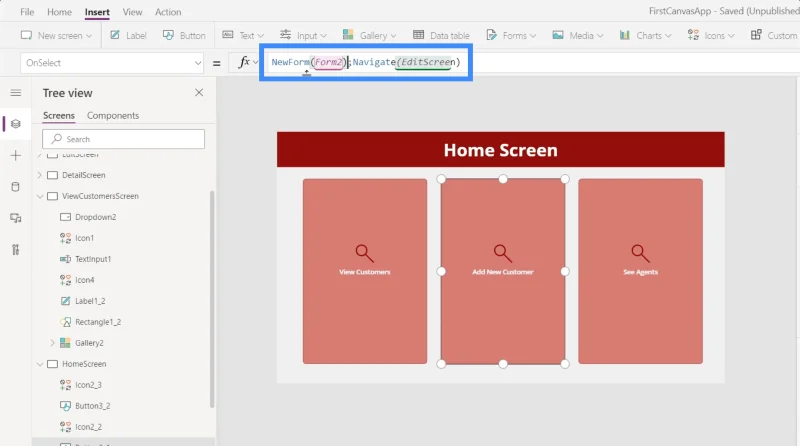
Task: Click the tree view vertical scrollbar
Action: pos(212,299)
